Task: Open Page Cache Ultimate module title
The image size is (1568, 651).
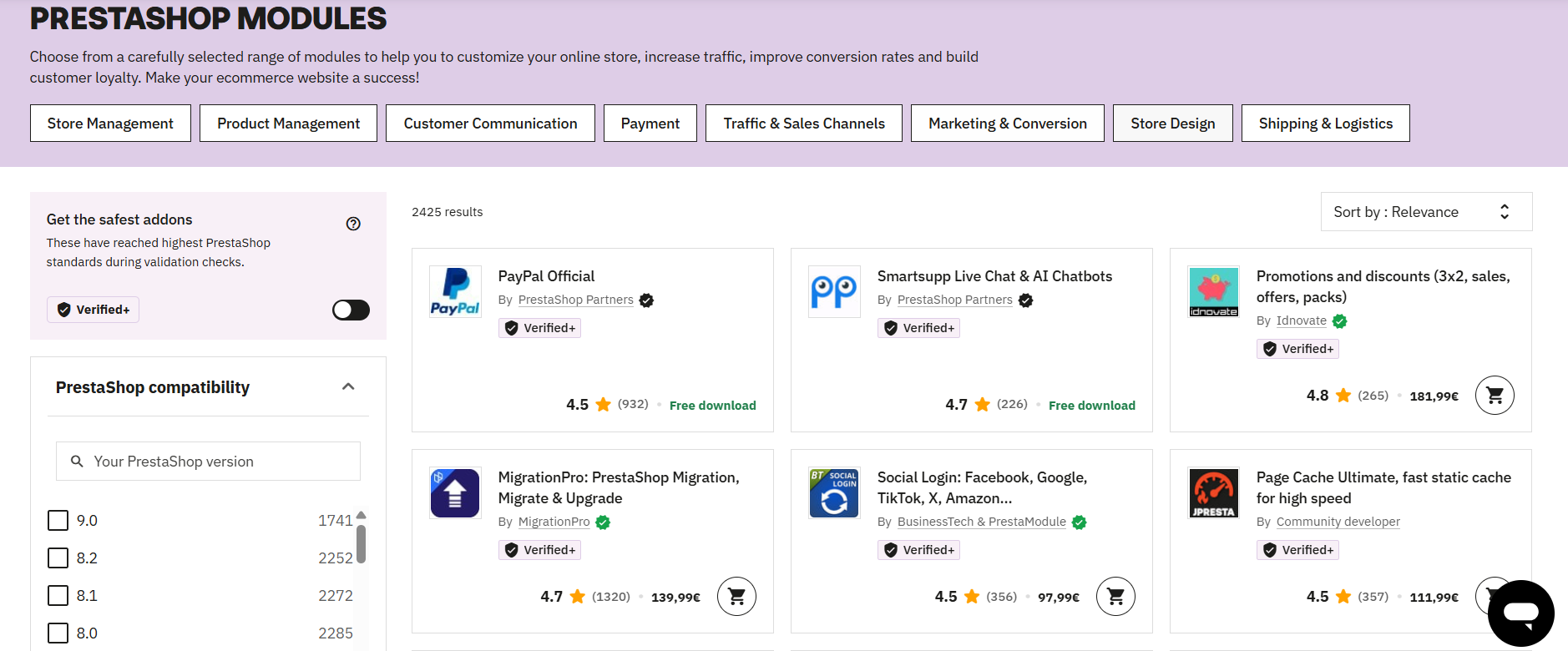Action: [1383, 487]
